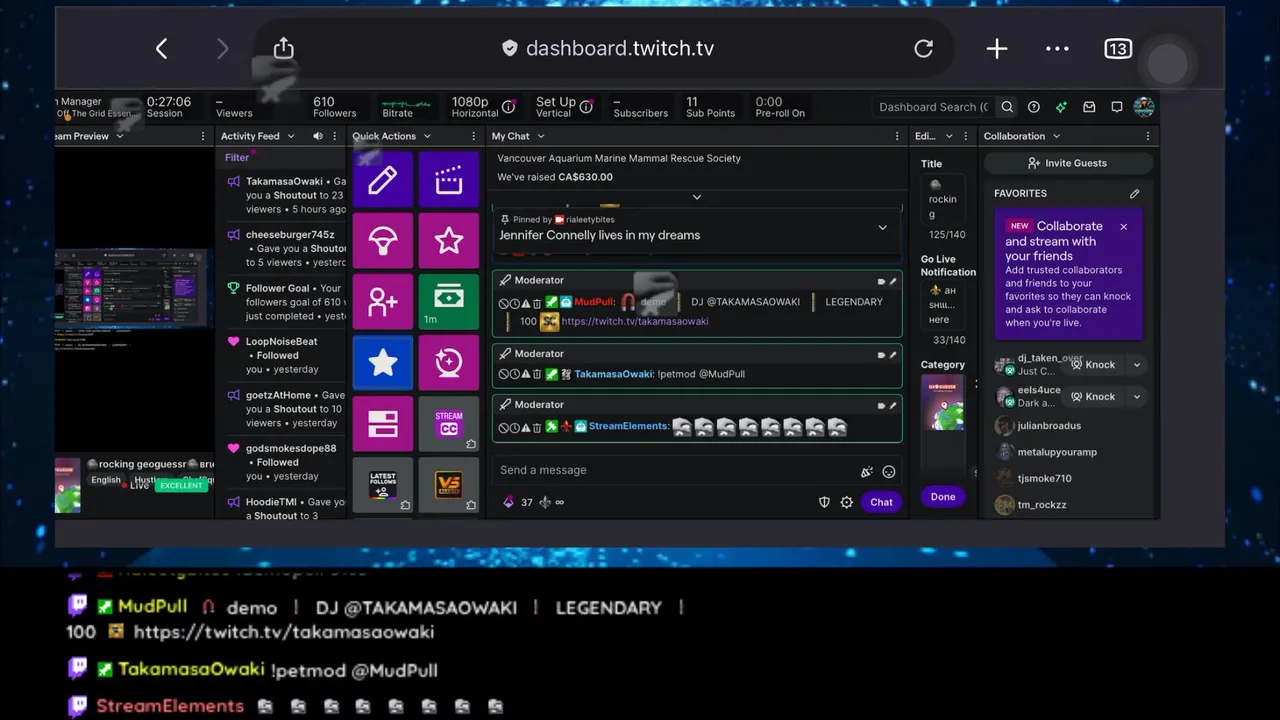
Task: Collapse the charity banner with the chevron
Action: [x=697, y=197]
